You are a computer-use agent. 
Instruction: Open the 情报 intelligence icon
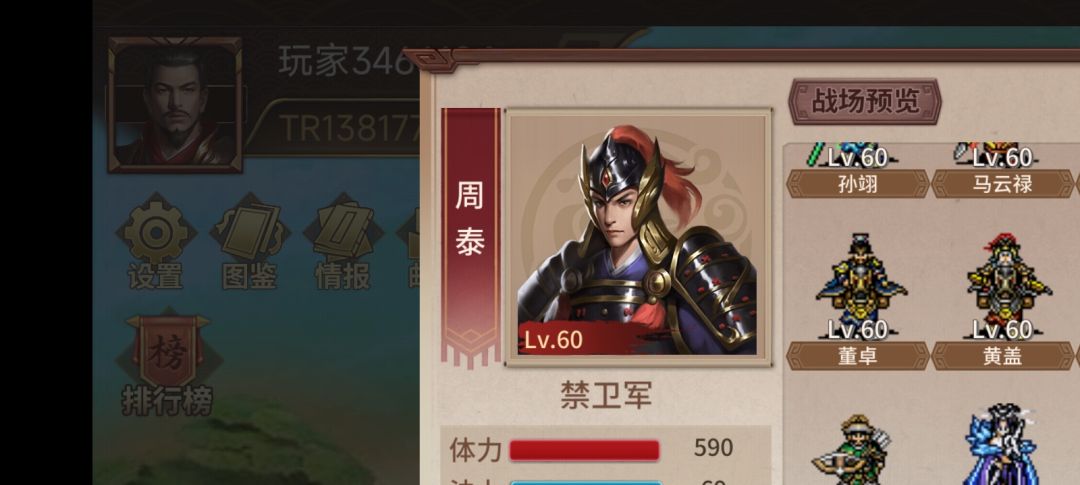coord(342,233)
